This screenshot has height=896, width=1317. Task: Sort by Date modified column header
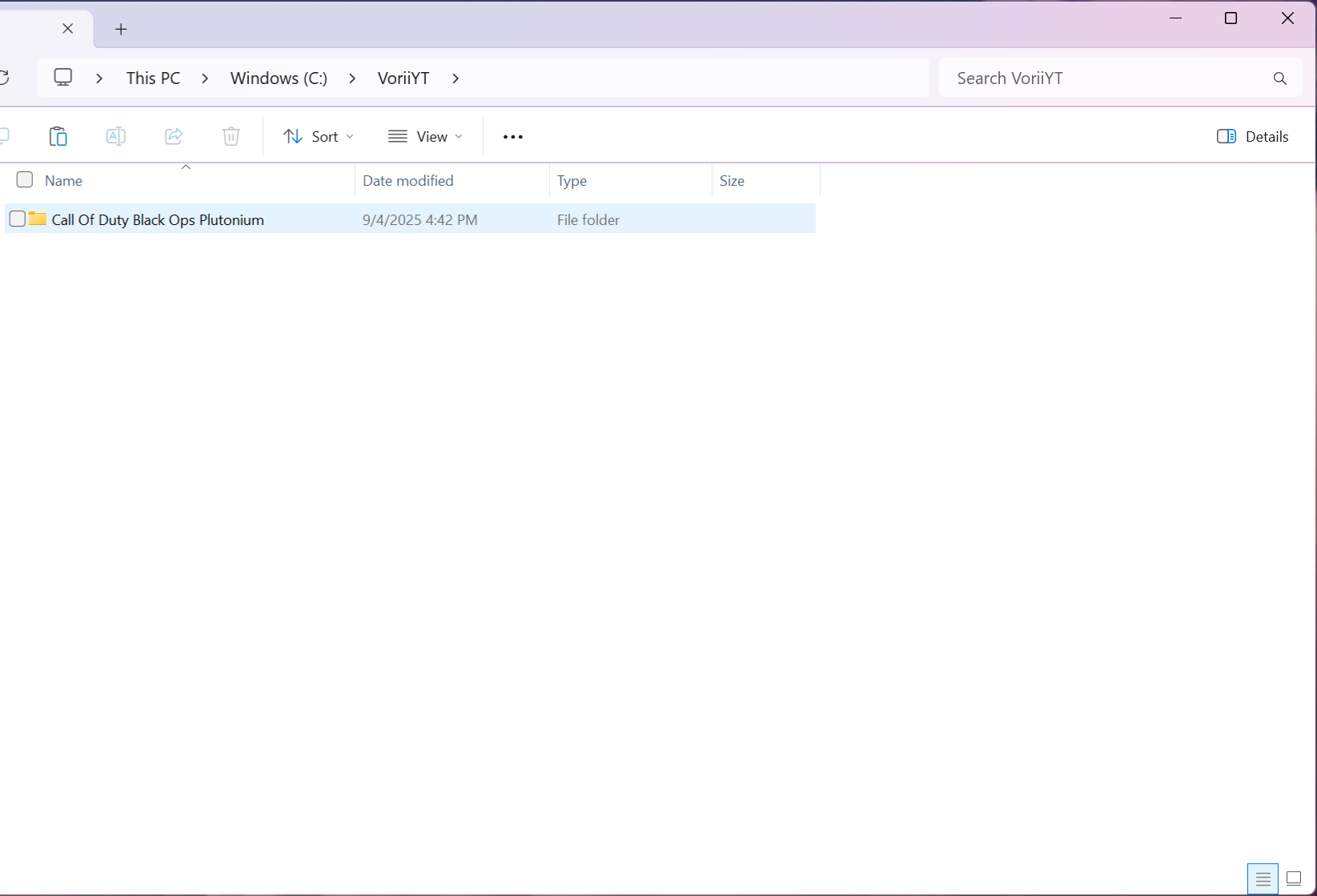[x=408, y=181]
